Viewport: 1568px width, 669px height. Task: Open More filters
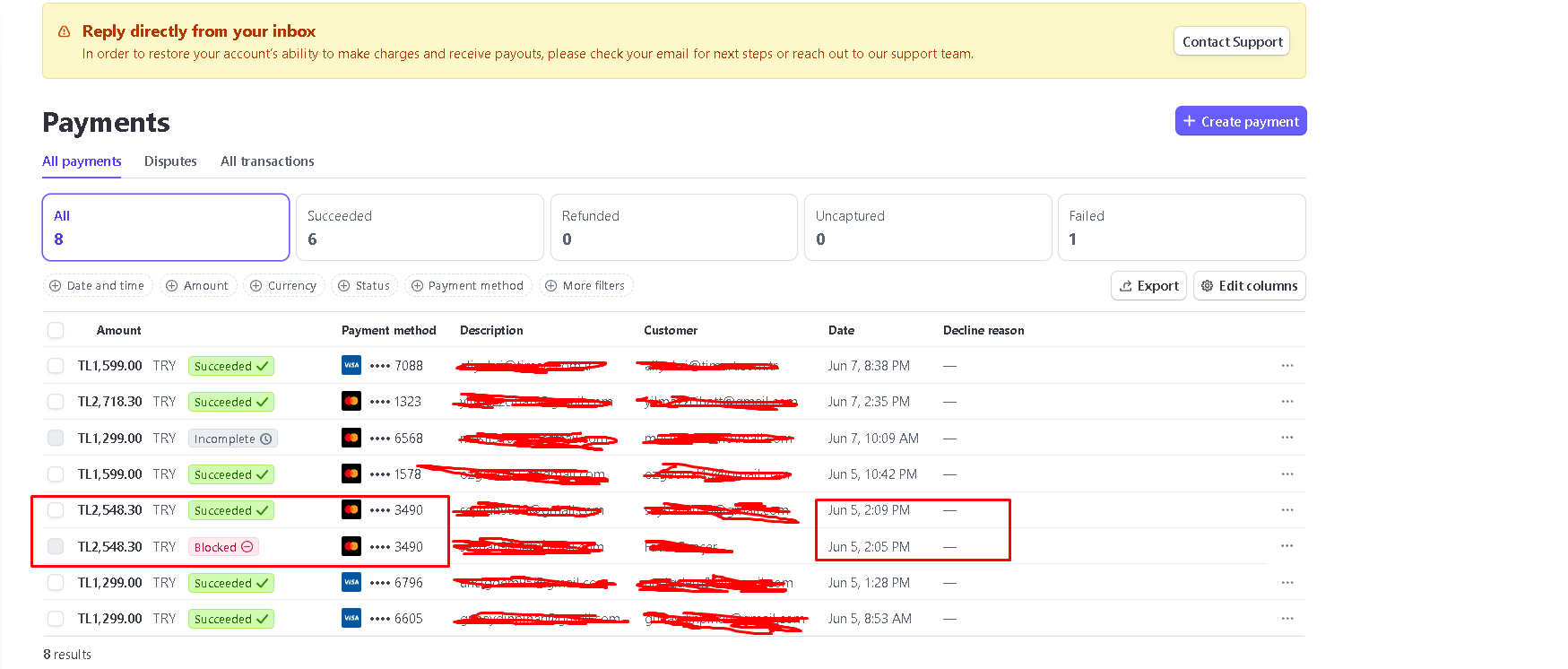coord(586,285)
